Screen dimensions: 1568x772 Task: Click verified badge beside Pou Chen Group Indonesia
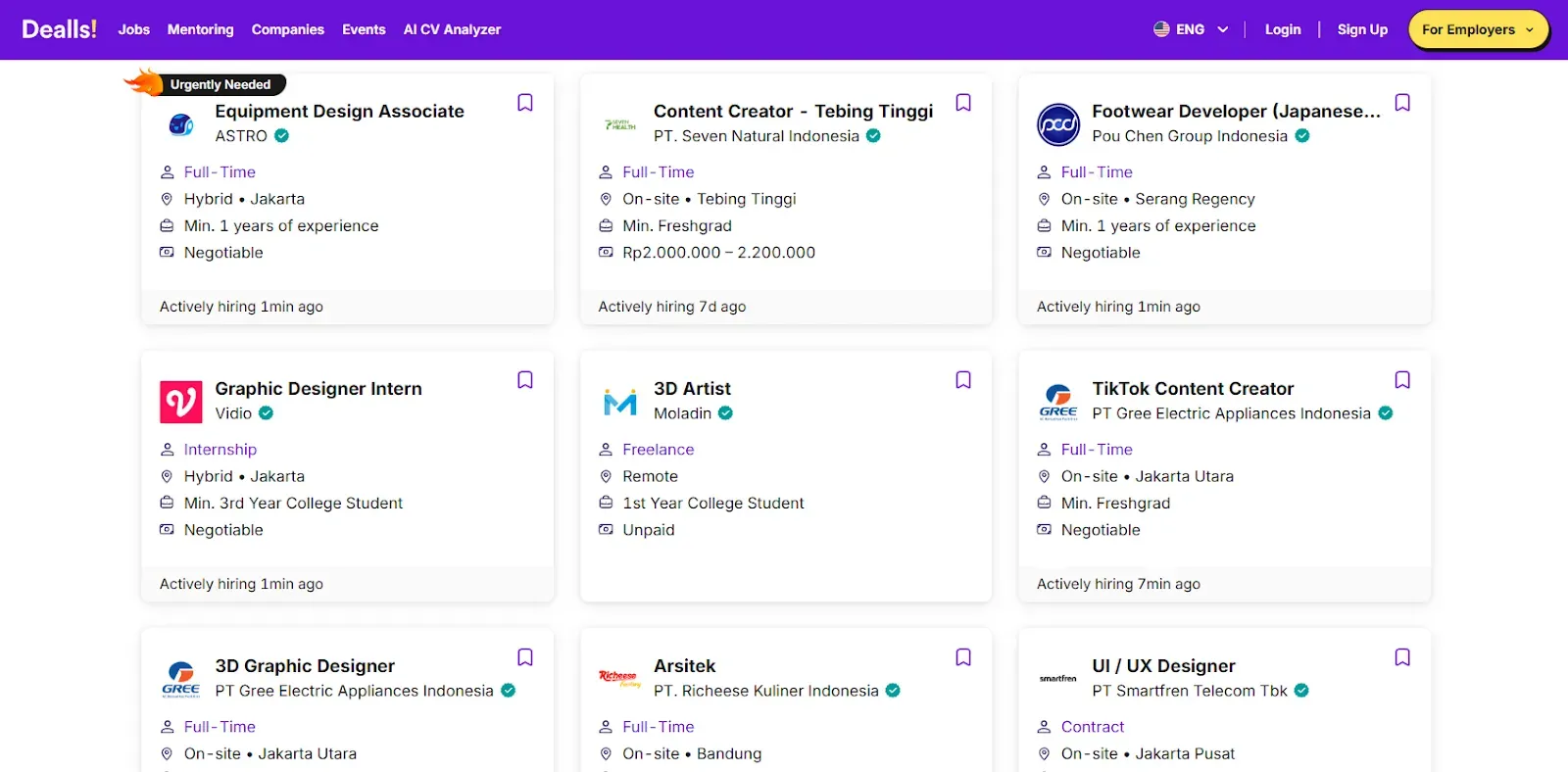click(1302, 136)
